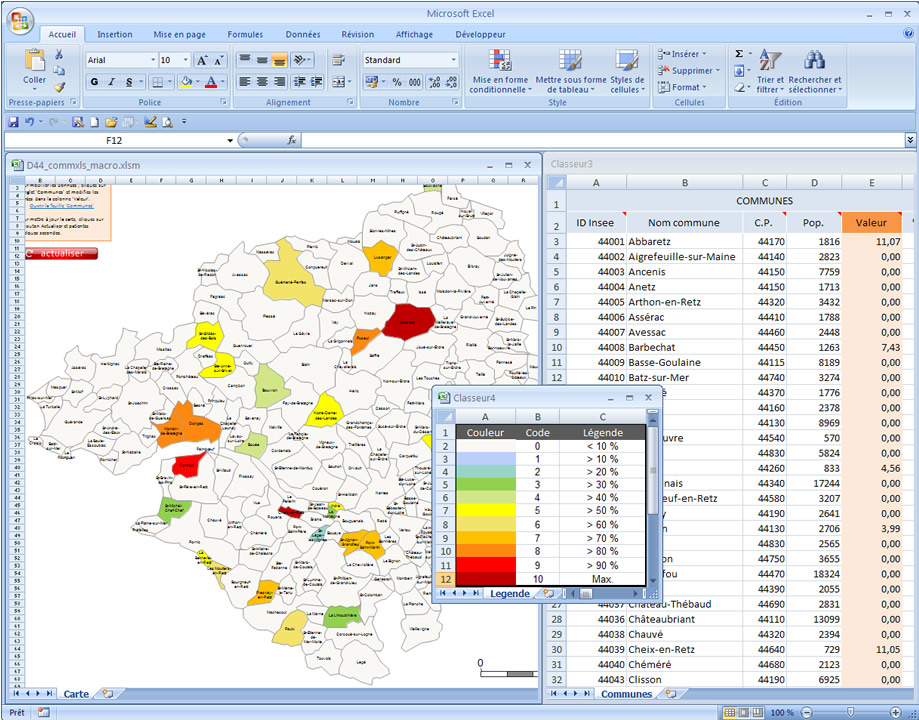Click the decrease decimal places icon
The height and width of the screenshot is (720, 919).
[451, 82]
